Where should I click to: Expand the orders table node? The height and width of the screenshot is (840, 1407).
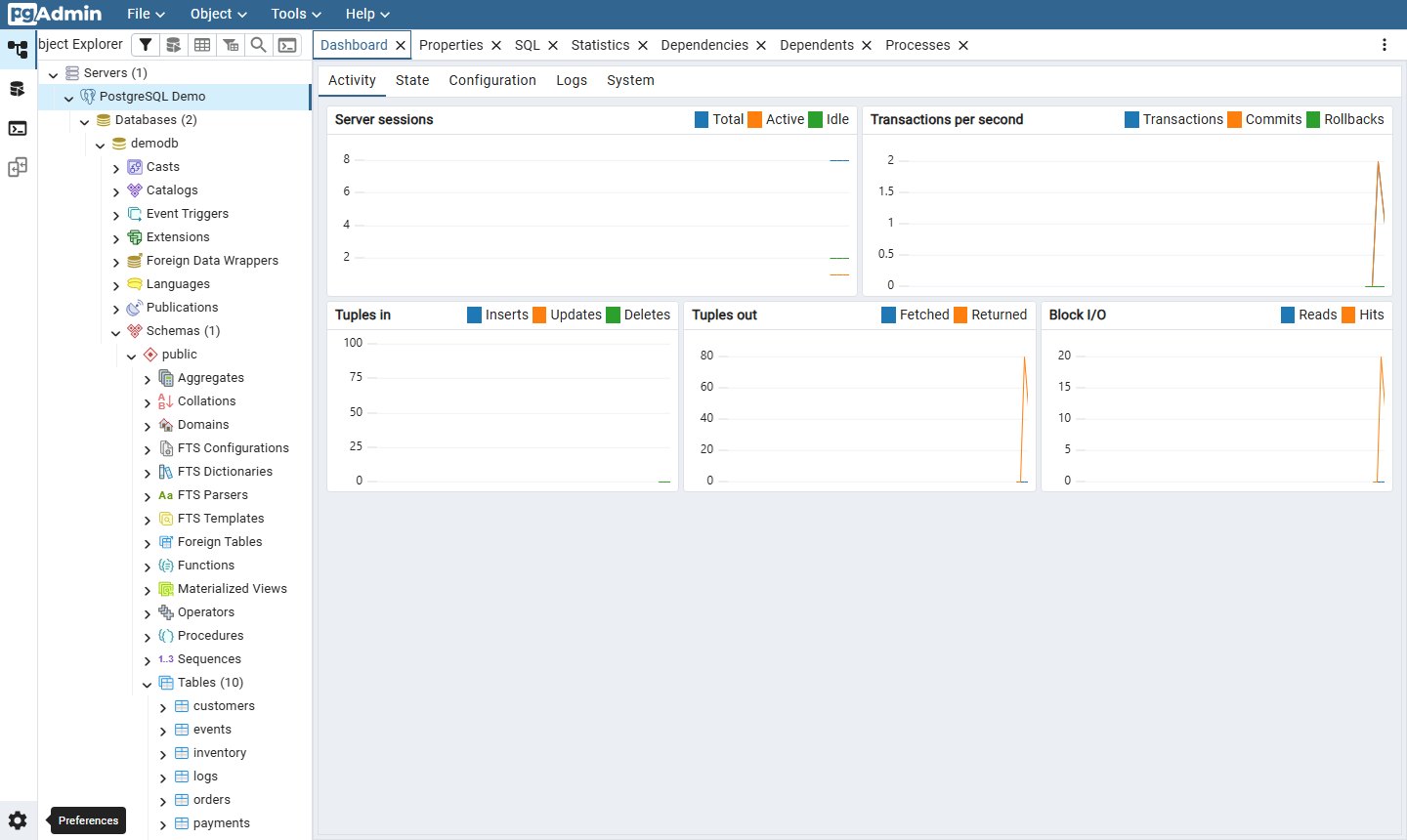(162, 801)
